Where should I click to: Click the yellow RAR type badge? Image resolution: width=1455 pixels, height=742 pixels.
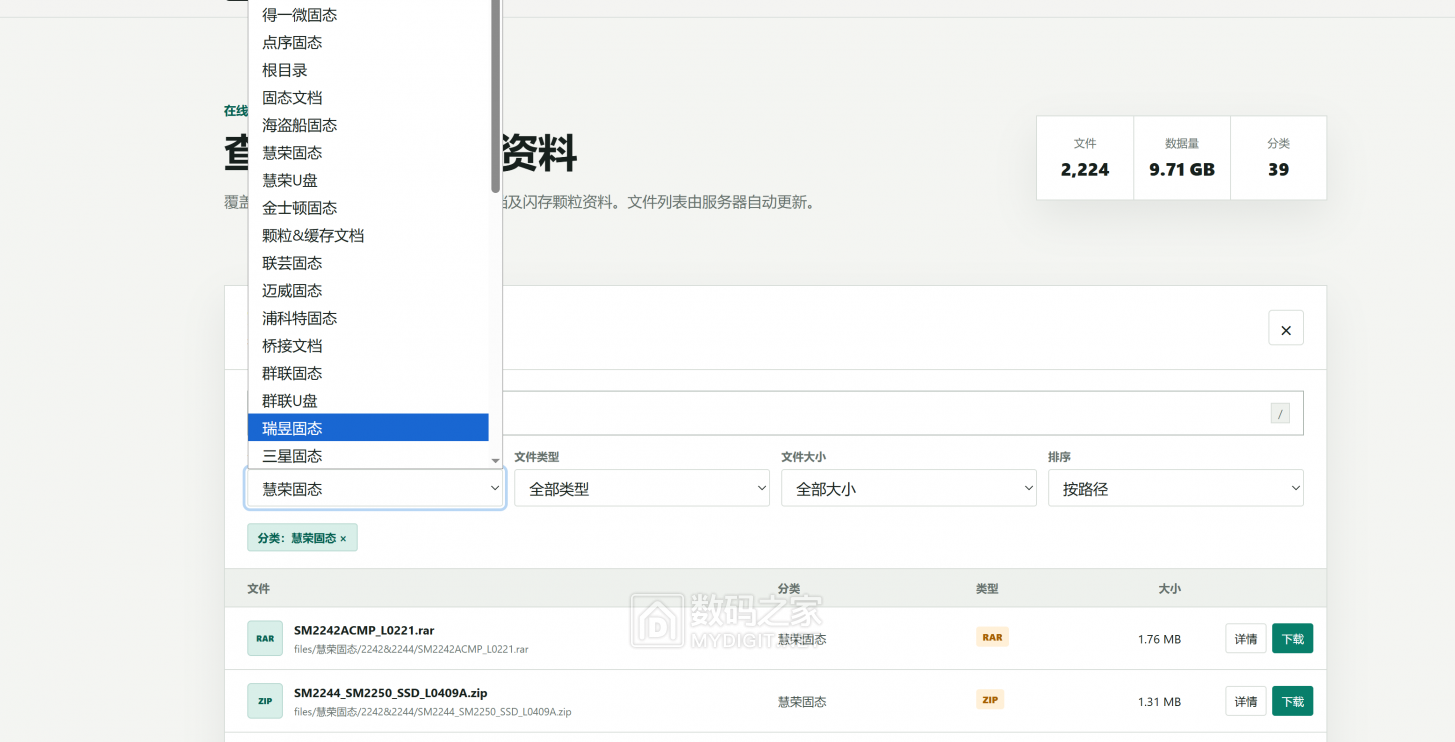click(992, 637)
